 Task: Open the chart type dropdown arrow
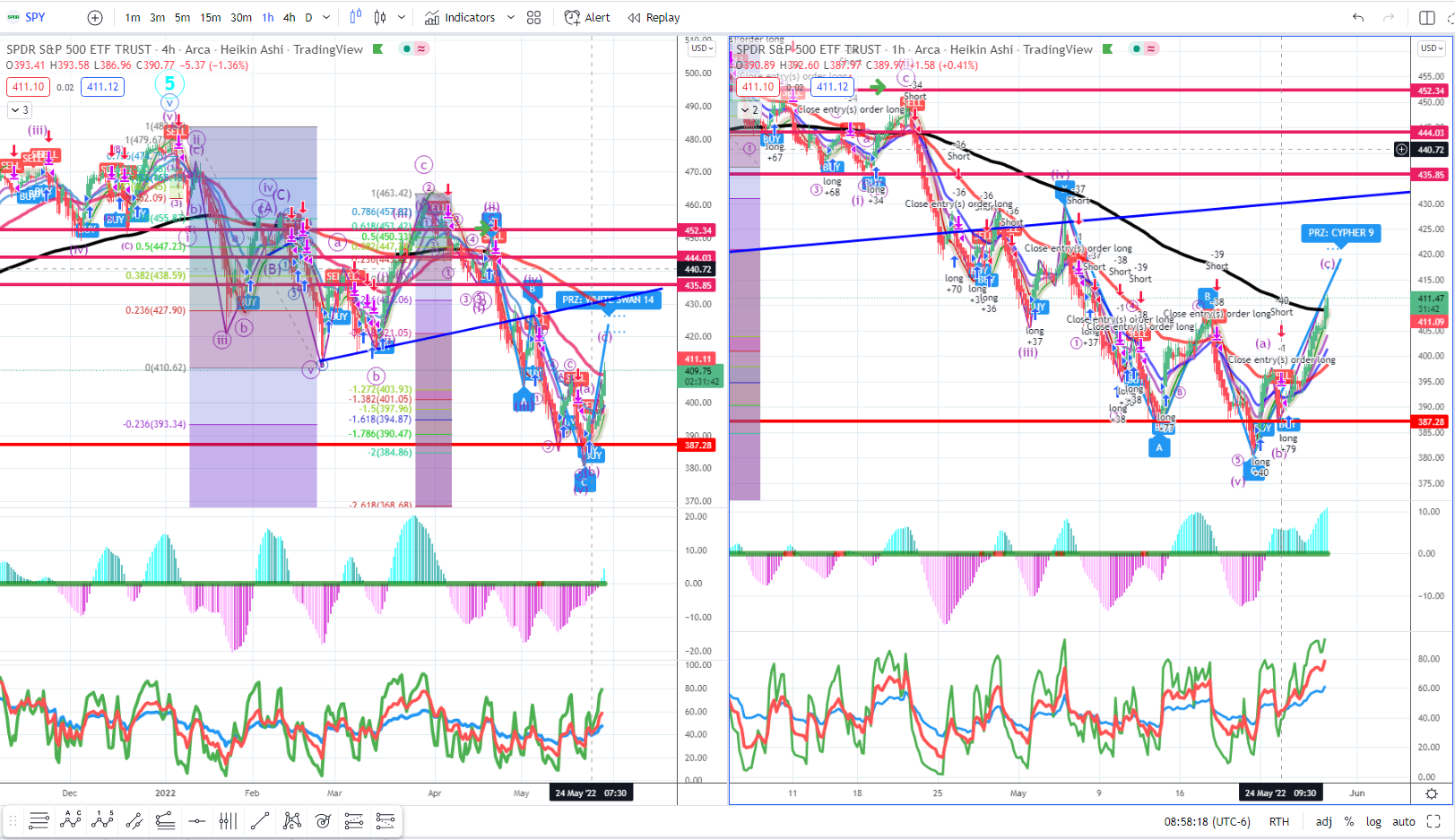pyautogui.click(x=401, y=17)
